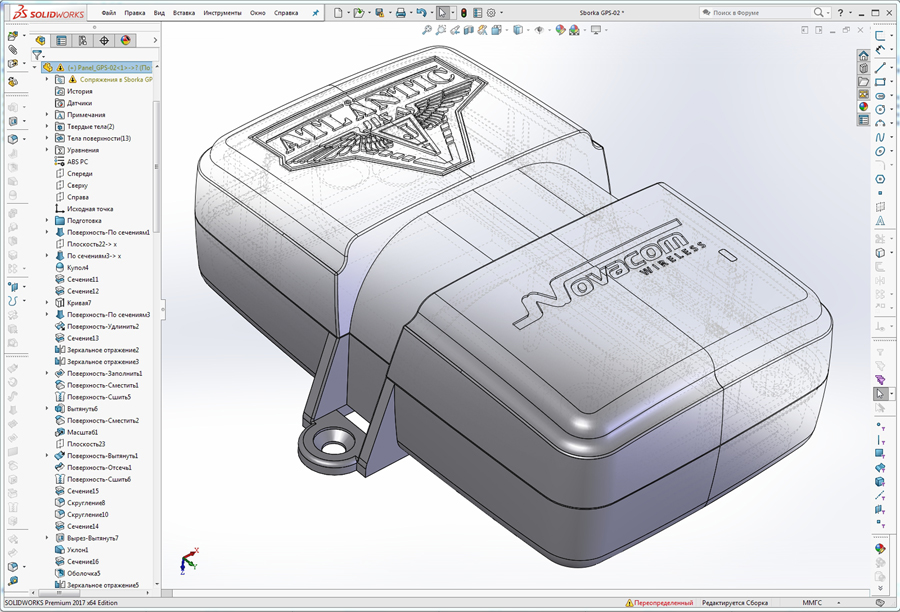
Task: Click the Undo icon
Action: click(x=423, y=13)
